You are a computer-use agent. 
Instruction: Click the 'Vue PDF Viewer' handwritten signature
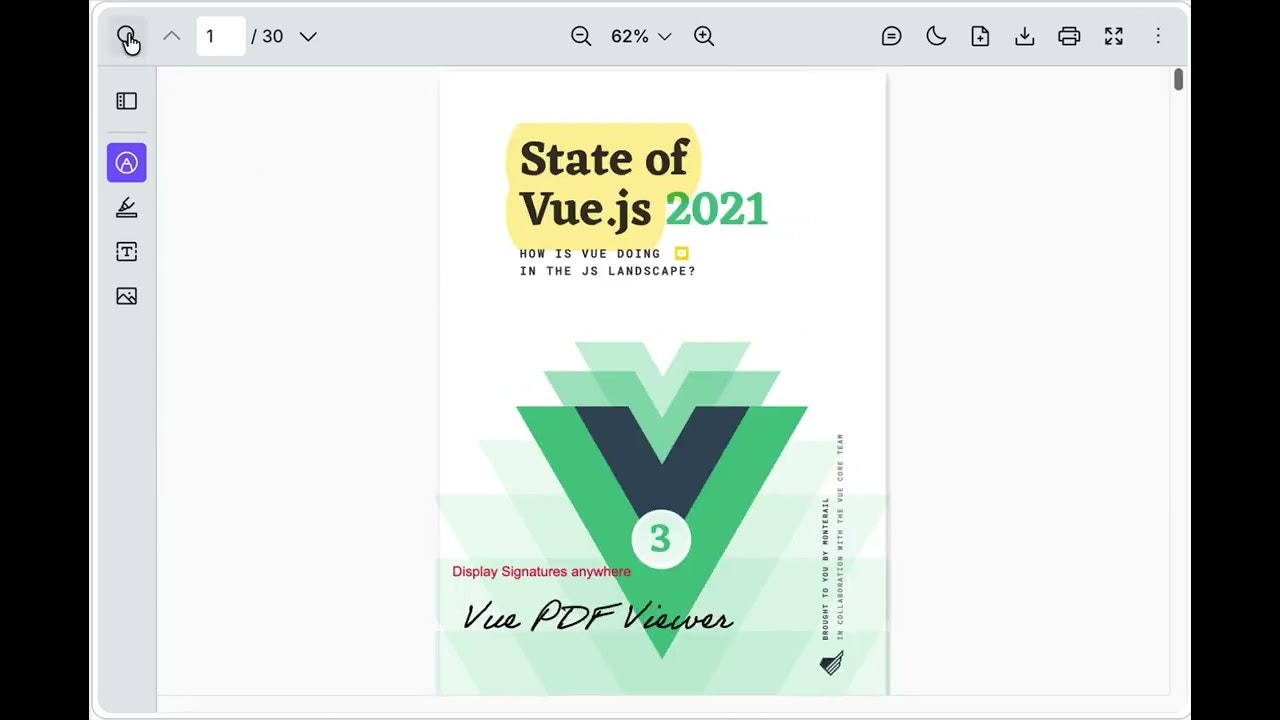coord(598,616)
